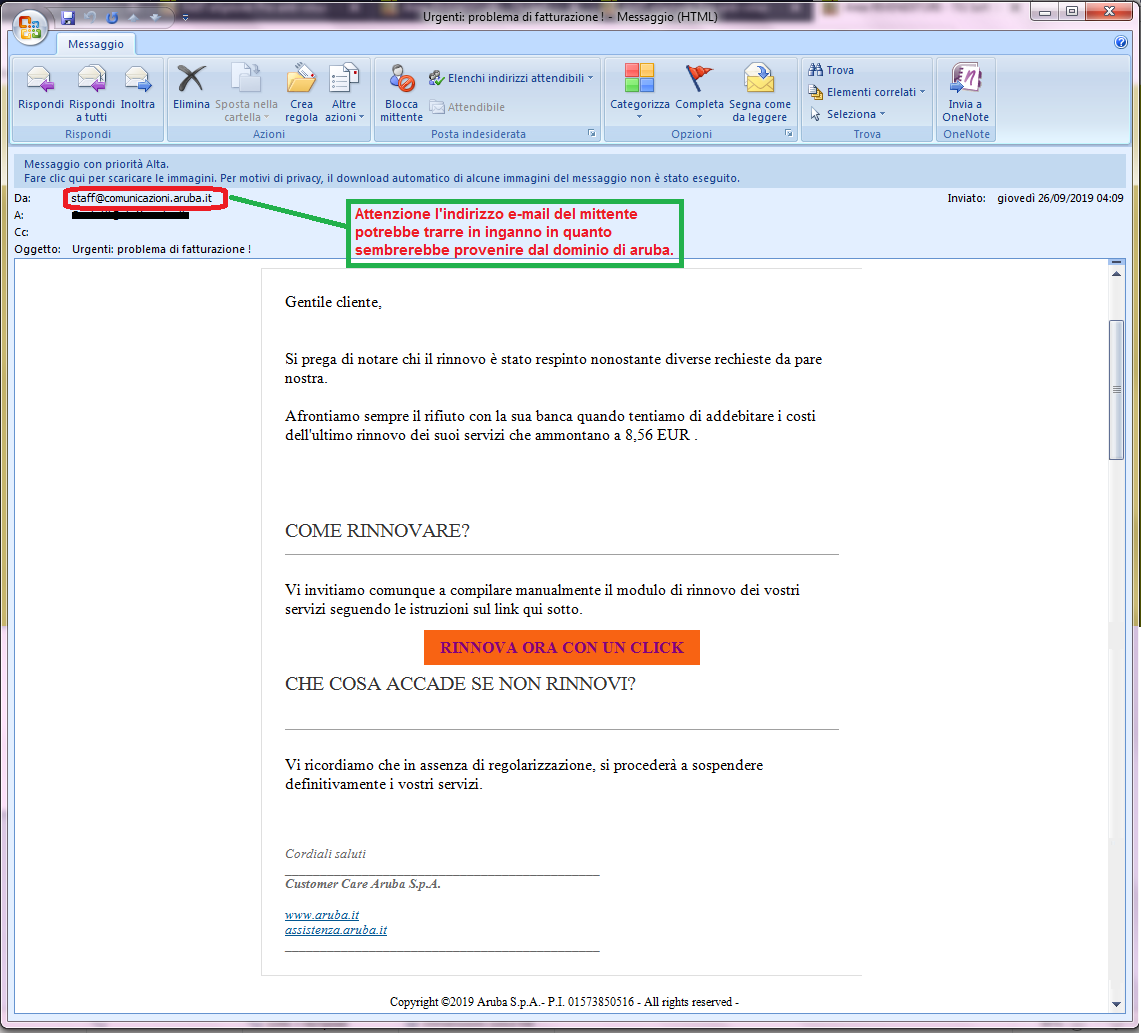Screen dimensions: 1141x1033
Task: Click the heading 'CHE COSA ACCADE SE NON RINNOVI?'
Action: point(460,684)
